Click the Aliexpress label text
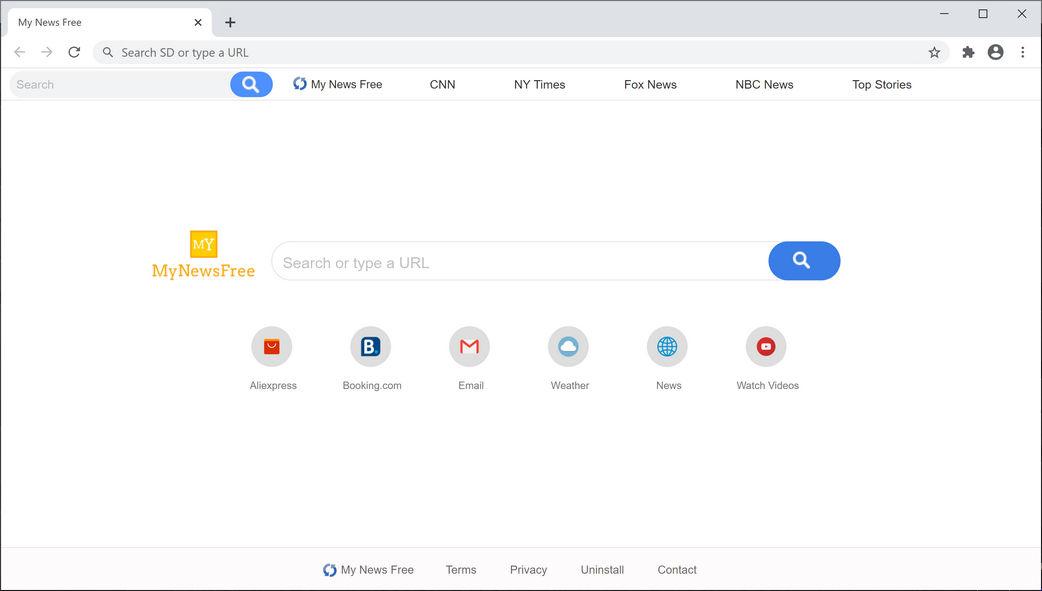Image resolution: width=1042 pixels, height=591 pixels. tap(273, 386)
